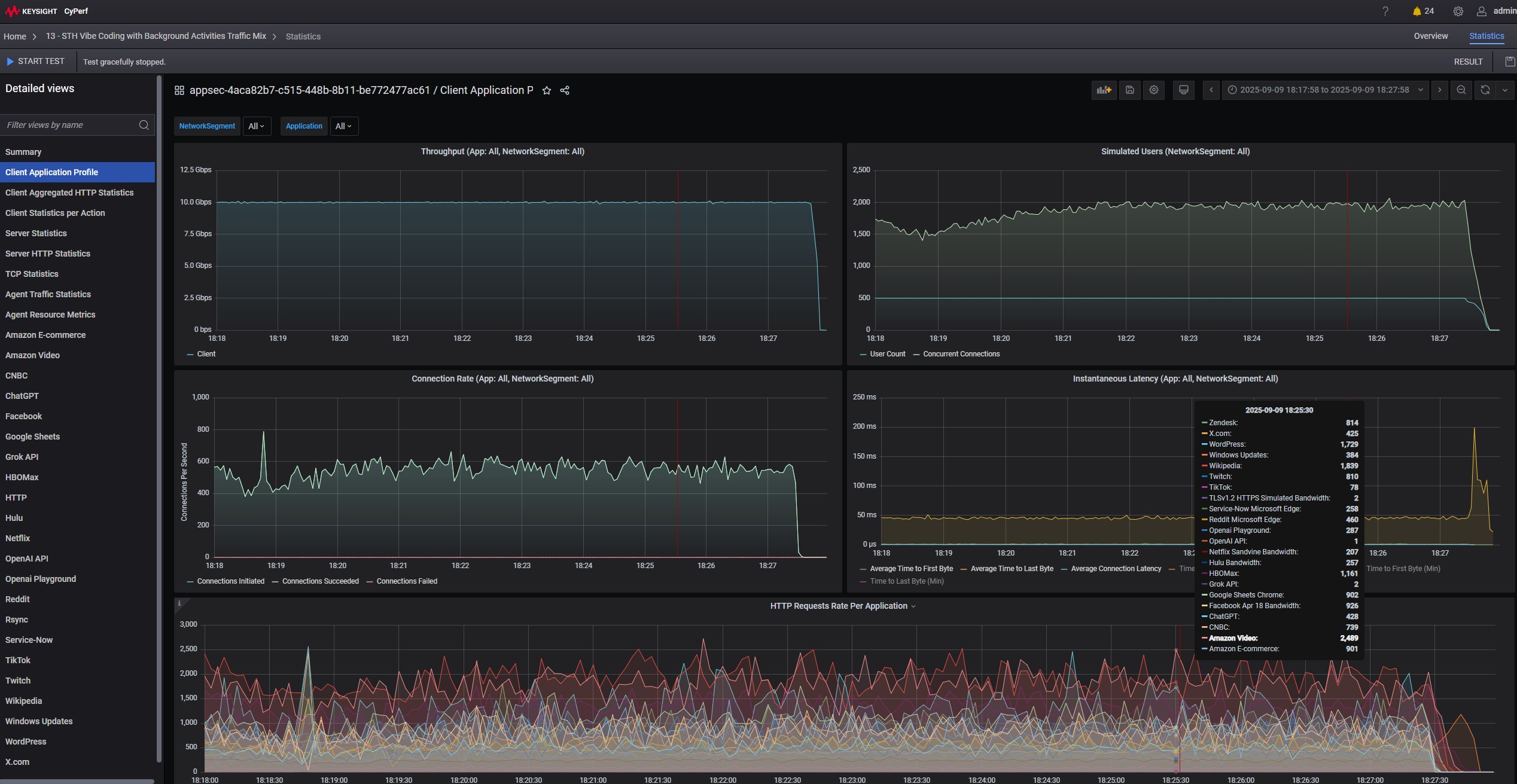Click the Home breadcrumb link
Viewport: 1517px width, 784px height.
pyautogui.click(x=15, y=36)
